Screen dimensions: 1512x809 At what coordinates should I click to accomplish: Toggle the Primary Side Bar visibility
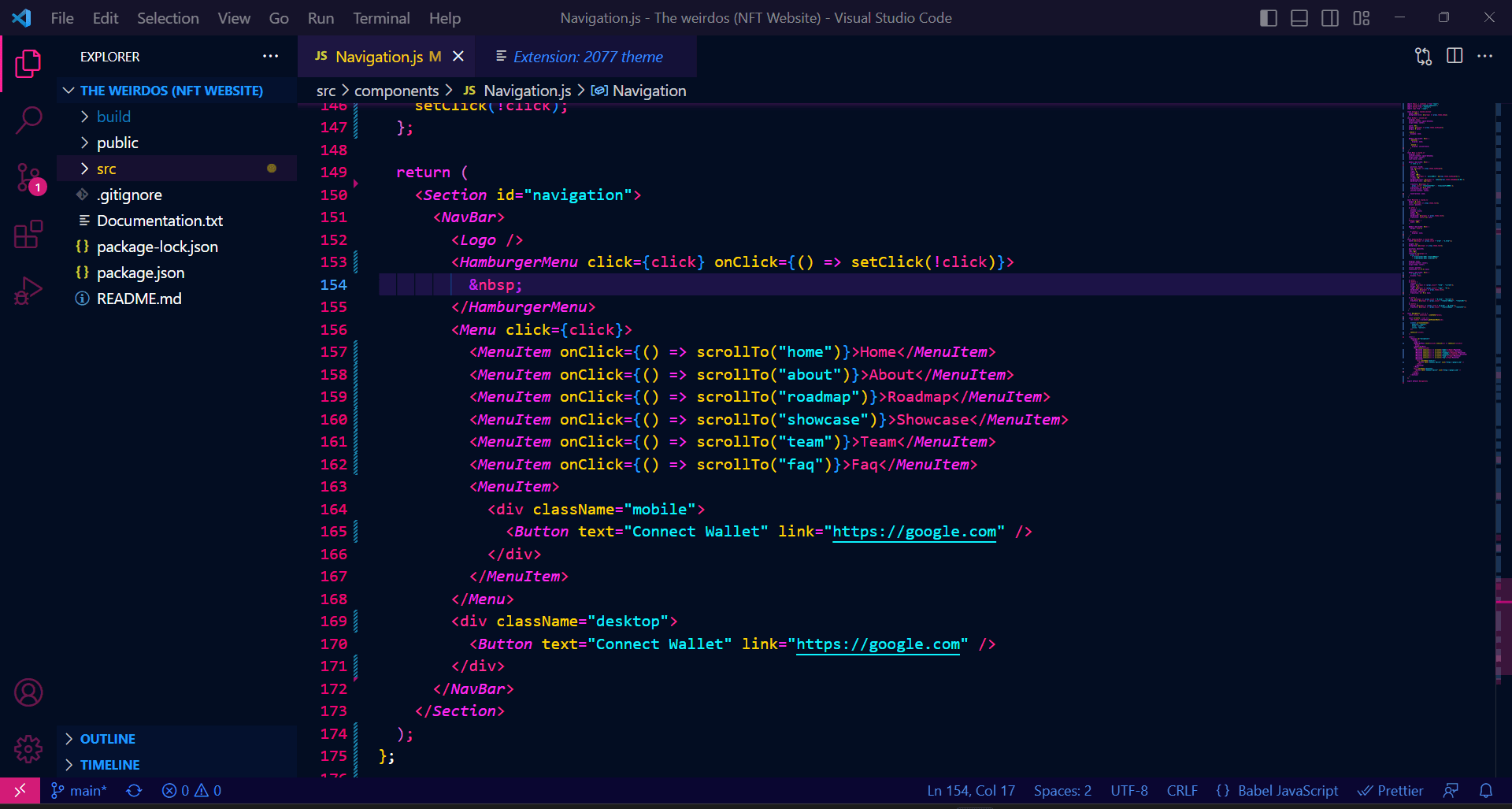point(1268,17)
